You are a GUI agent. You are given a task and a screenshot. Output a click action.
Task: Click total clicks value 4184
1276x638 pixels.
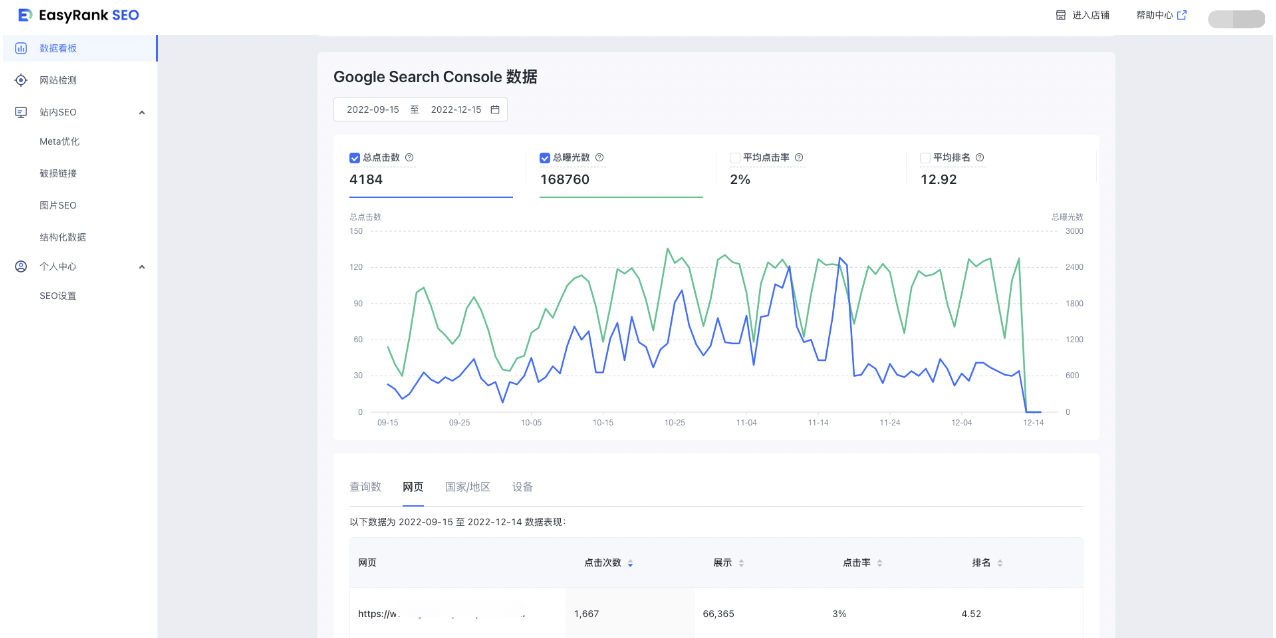[x=366, y=180]
